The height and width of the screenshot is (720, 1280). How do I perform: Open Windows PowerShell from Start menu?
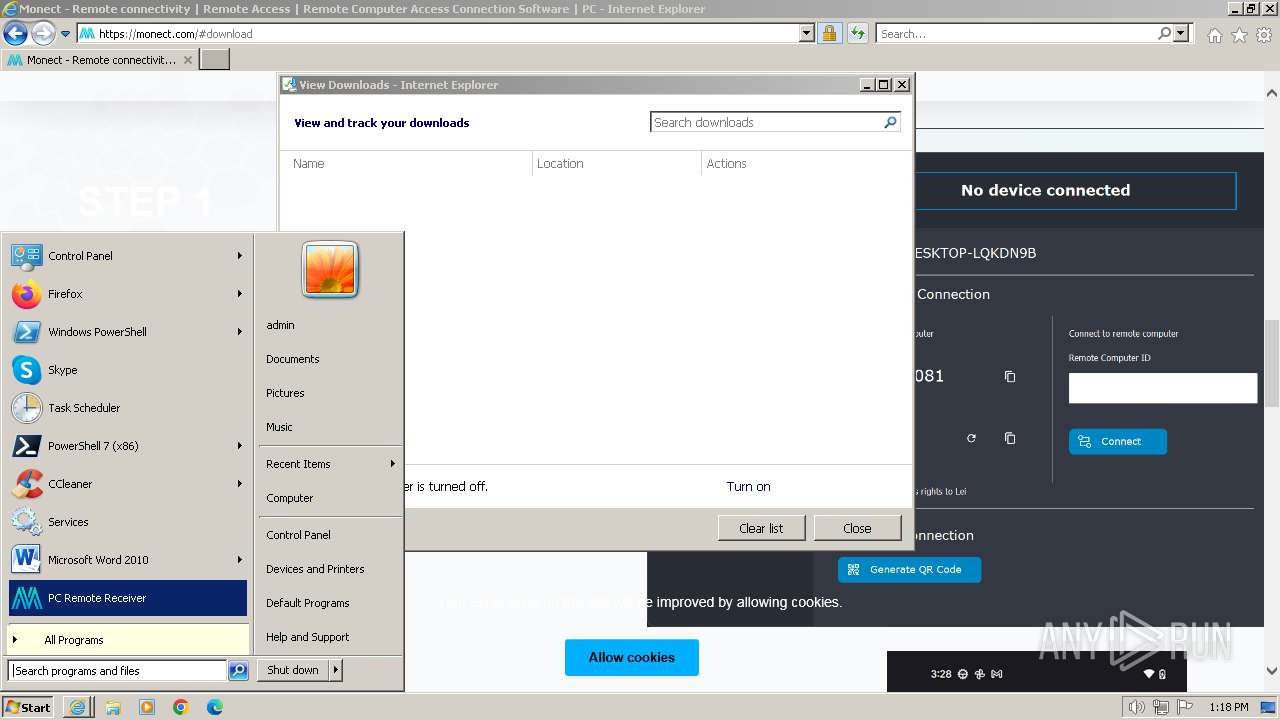click(x=128, y=332)
